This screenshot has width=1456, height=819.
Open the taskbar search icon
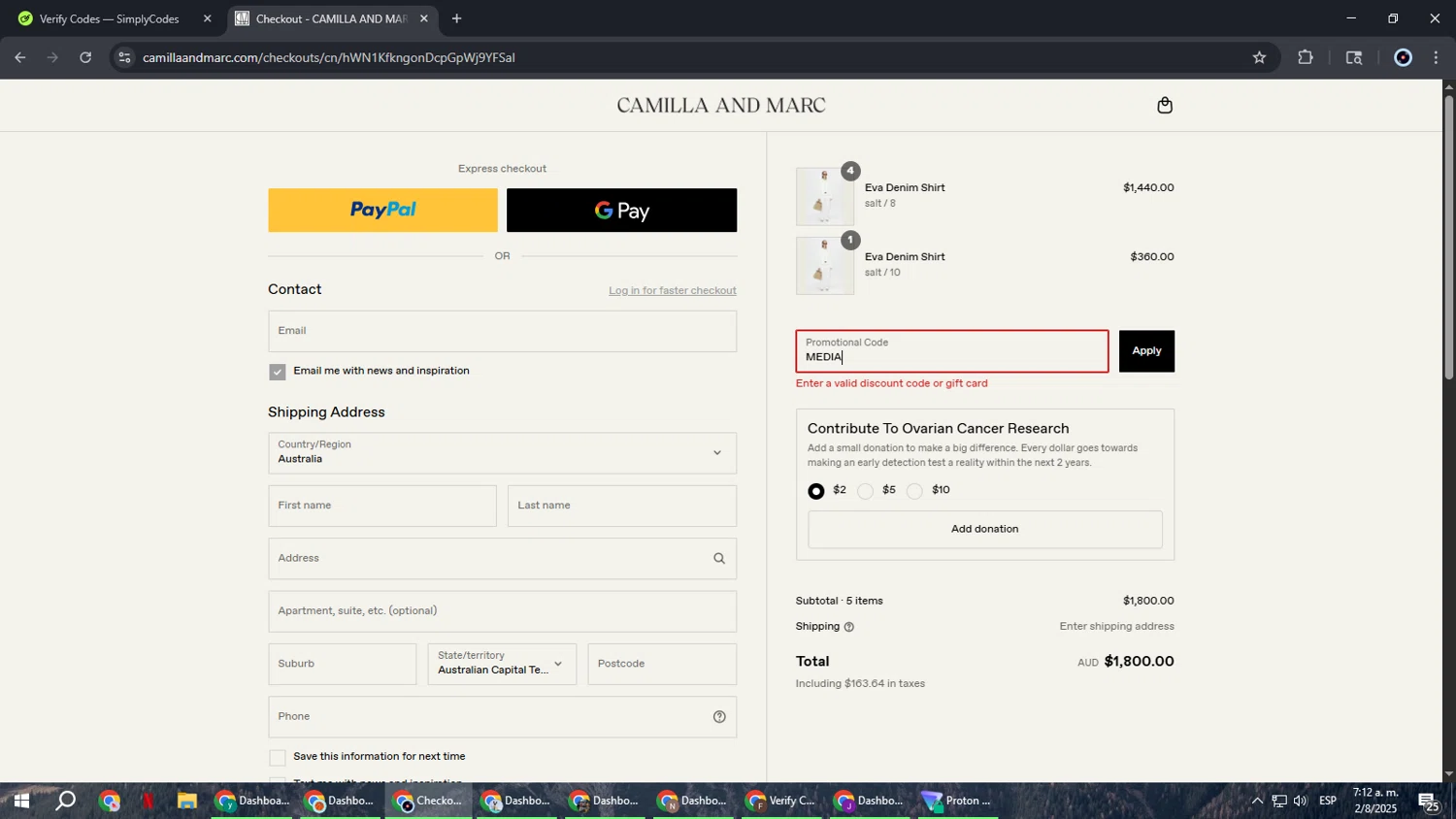coord(65,801)
